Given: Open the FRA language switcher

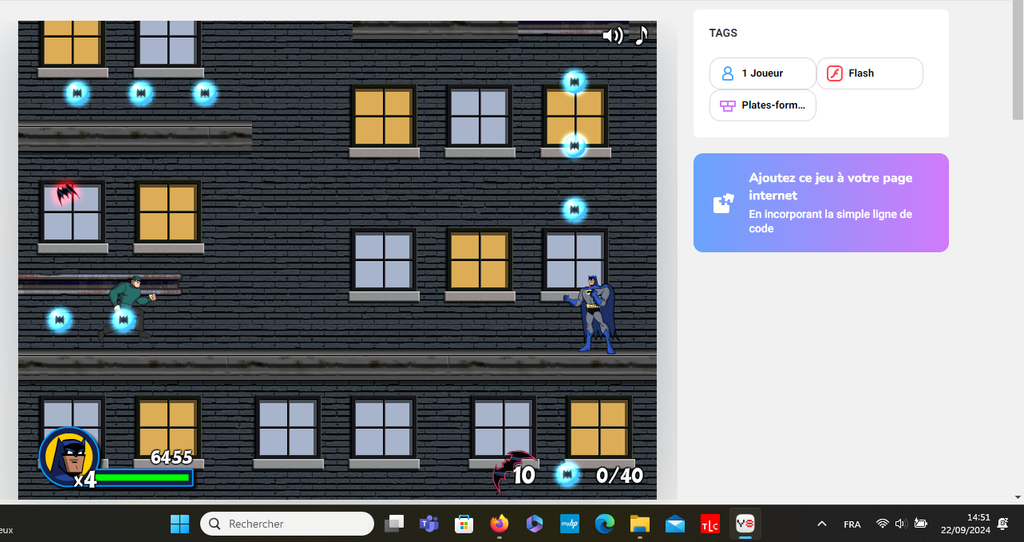Looking at the screenshot, I should tap(852, 524).
